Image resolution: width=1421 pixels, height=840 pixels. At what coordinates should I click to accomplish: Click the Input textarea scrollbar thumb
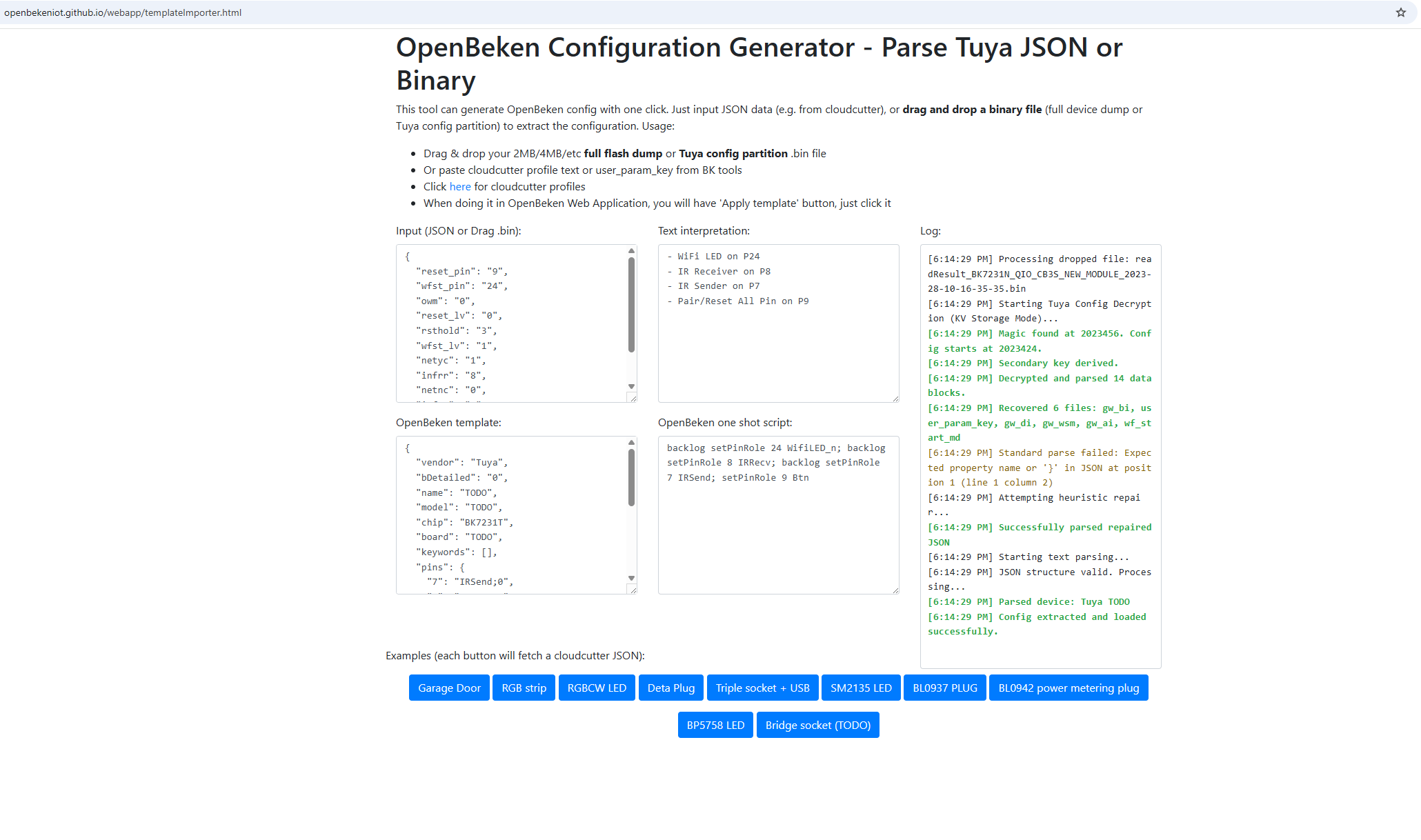pyautogui.click(x=631, y=303)
